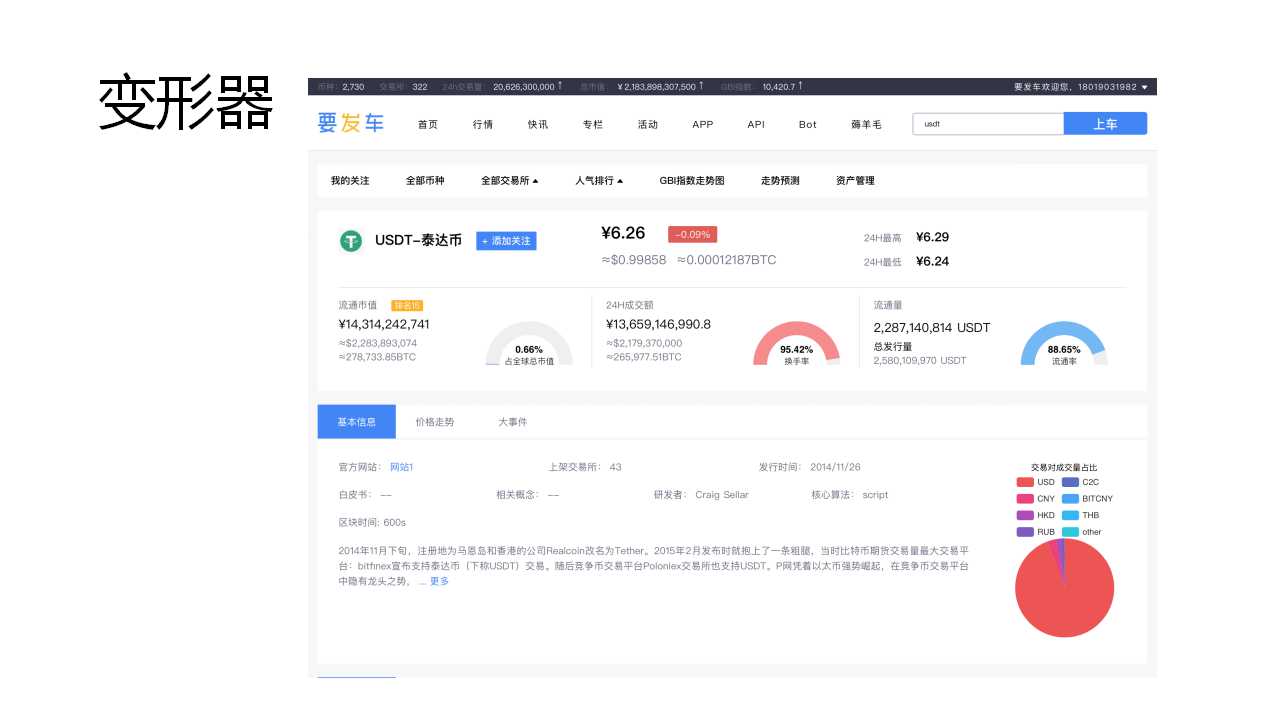Click total supply 2,580,109,970 USDT
Viewport: 1280px width, 720px height.
(920, 360)
